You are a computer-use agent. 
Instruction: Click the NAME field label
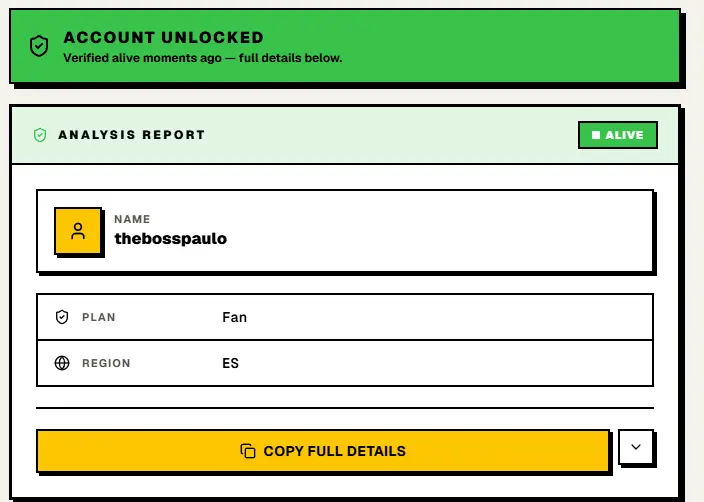(132, 219)
